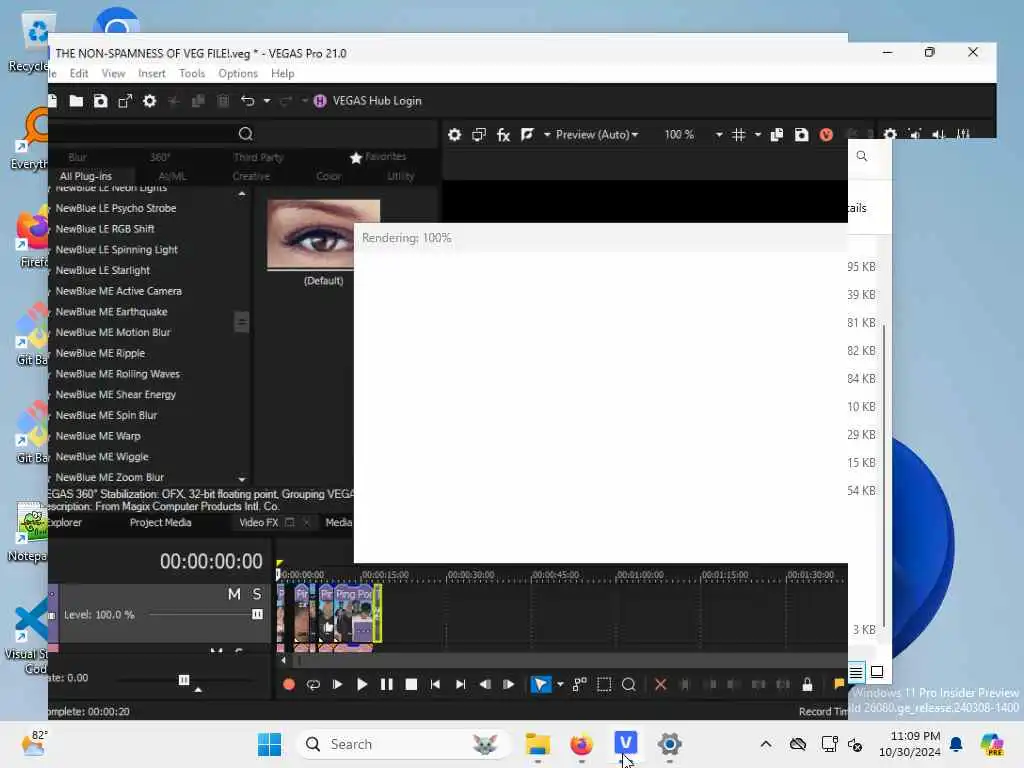Open the Edit menu
The image size is (1024, 768).
coord(79,73)
